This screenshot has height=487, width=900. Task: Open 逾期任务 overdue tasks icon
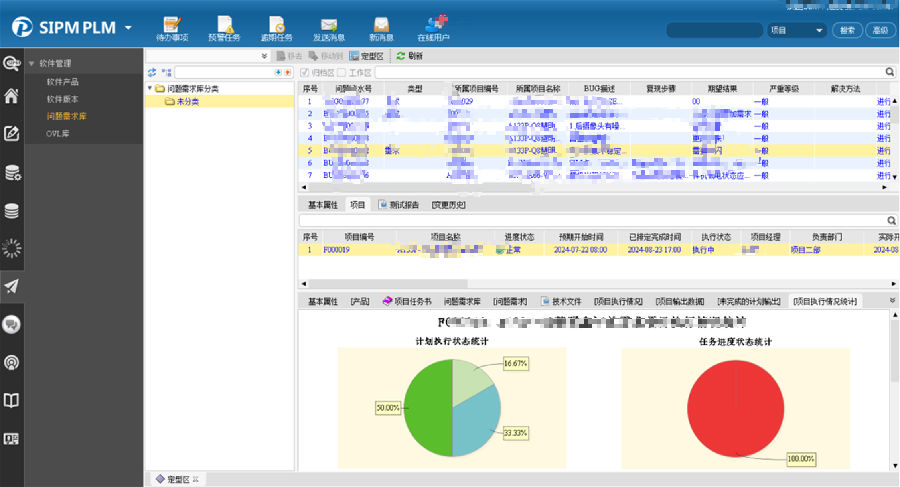(x=275, y=26)
